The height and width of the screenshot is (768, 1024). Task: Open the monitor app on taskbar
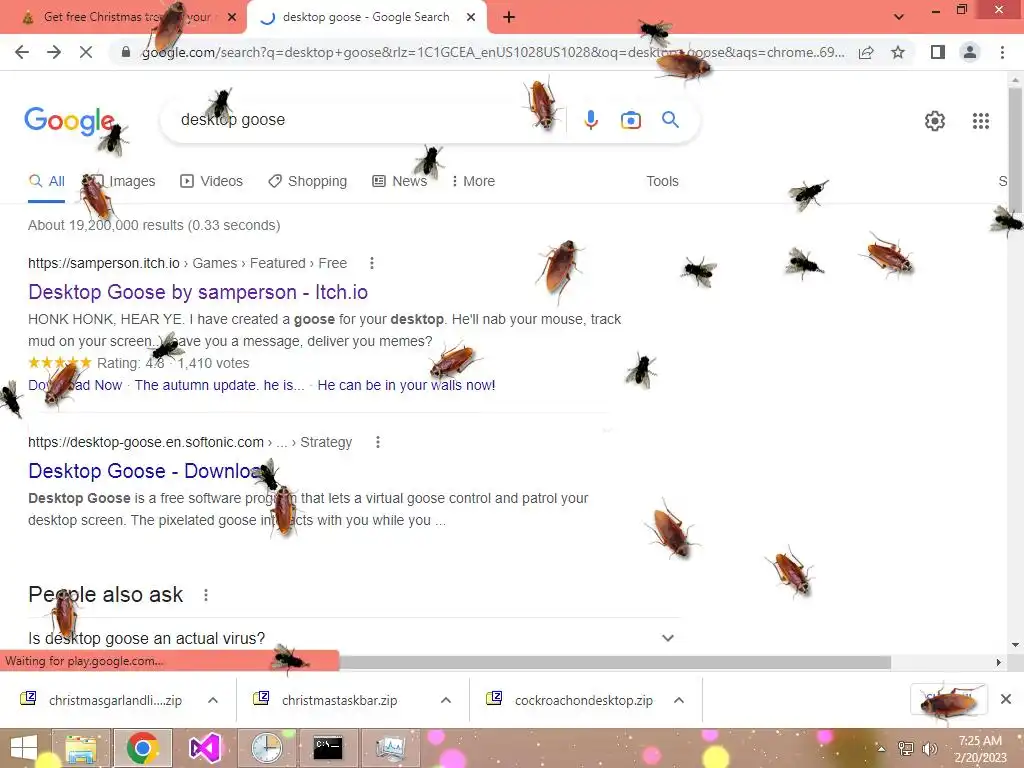point(390,748)
